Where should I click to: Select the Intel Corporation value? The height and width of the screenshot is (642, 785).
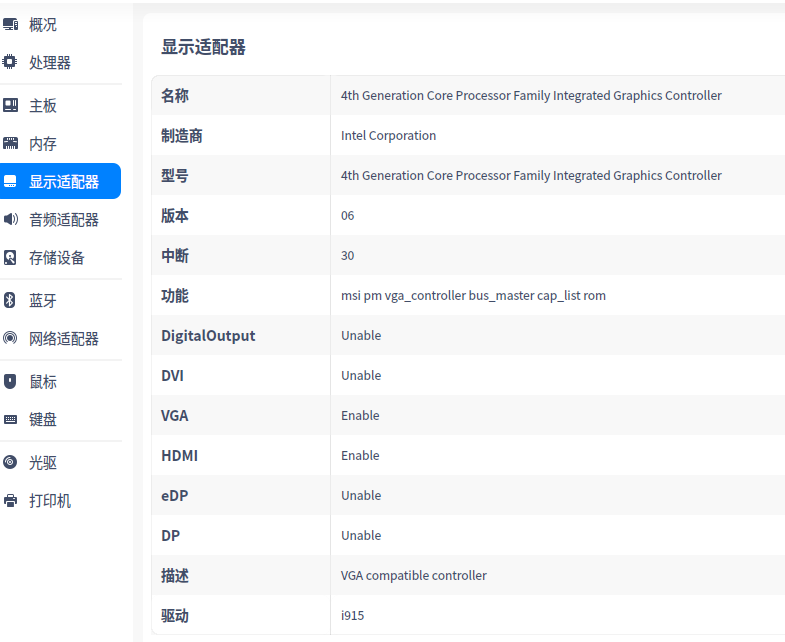coord(388,135)
